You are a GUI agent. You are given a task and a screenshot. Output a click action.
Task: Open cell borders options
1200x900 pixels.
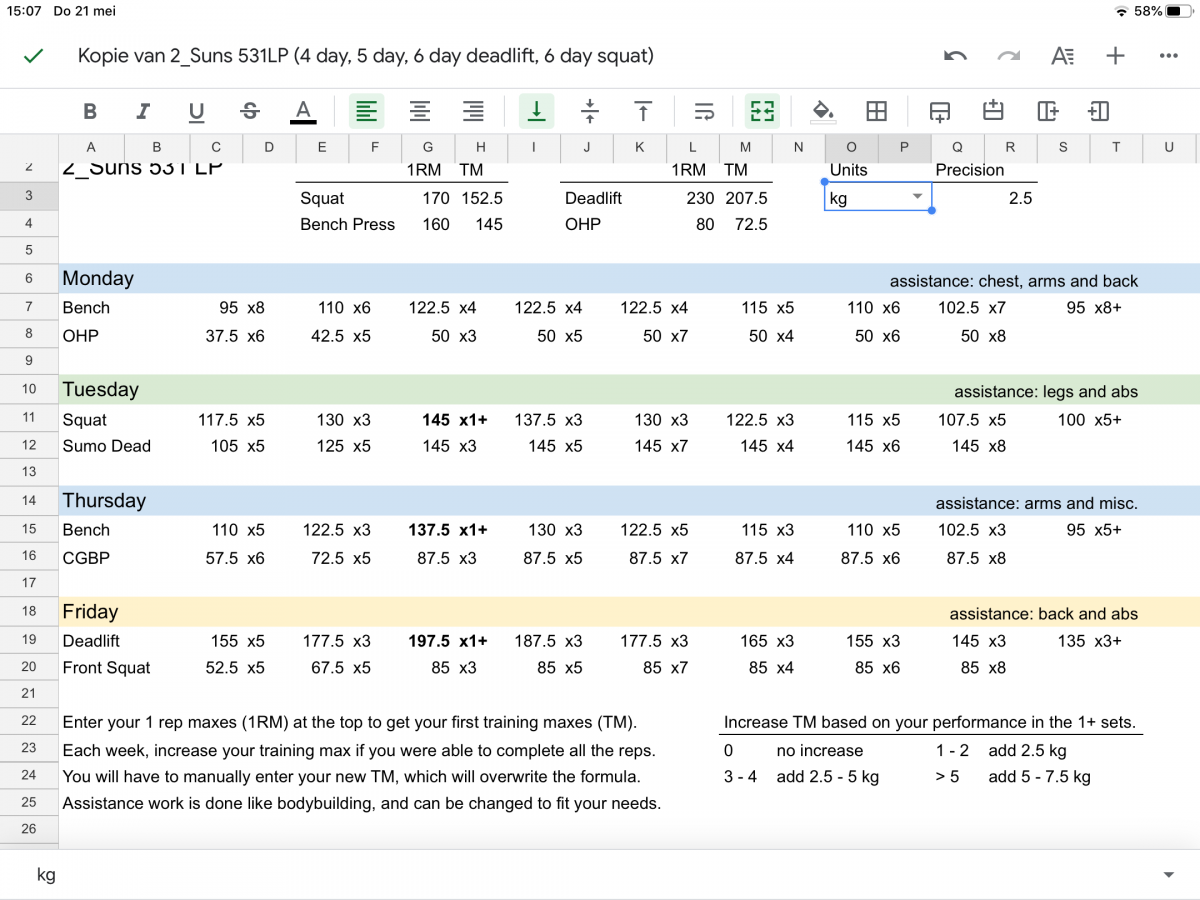[877, 111]
